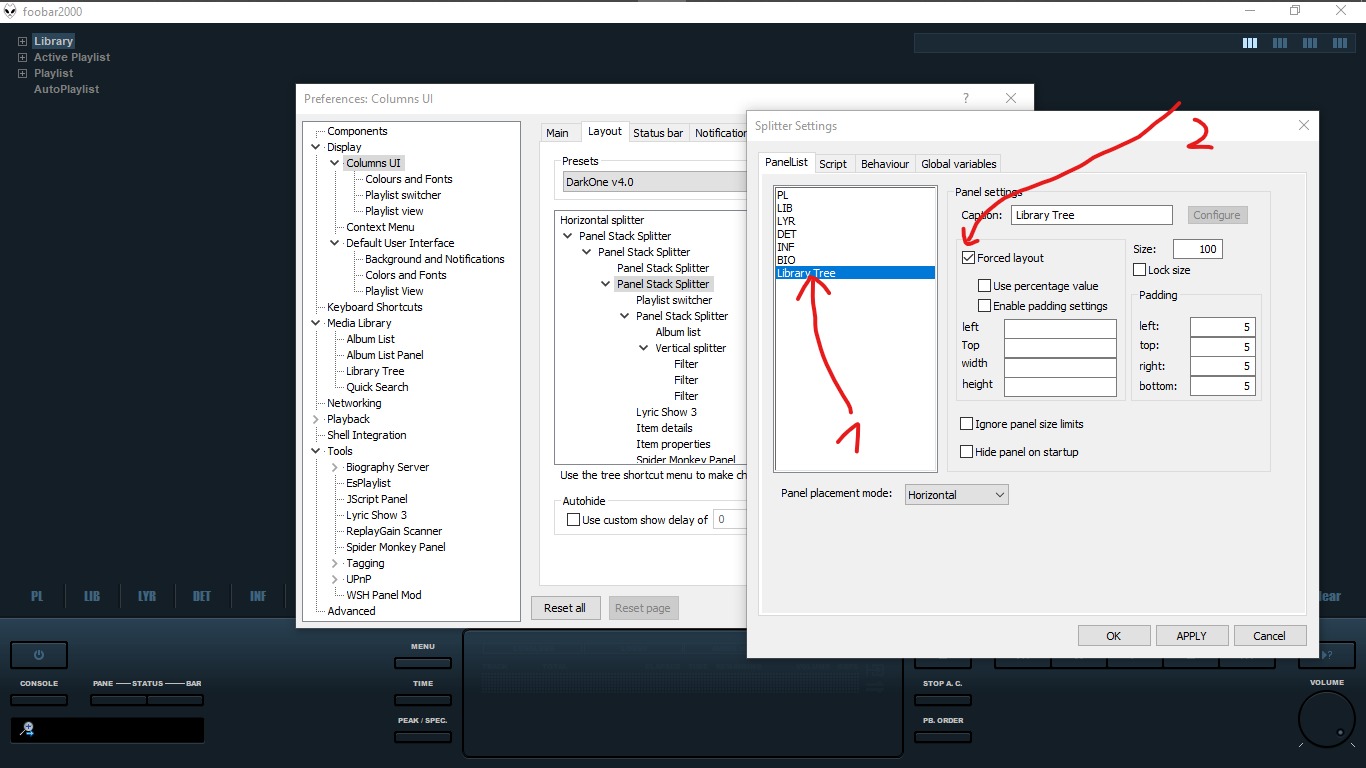Switch to the INF panel button in player
This screenshot has height=768, width=1366.
(x=258, y=596)
